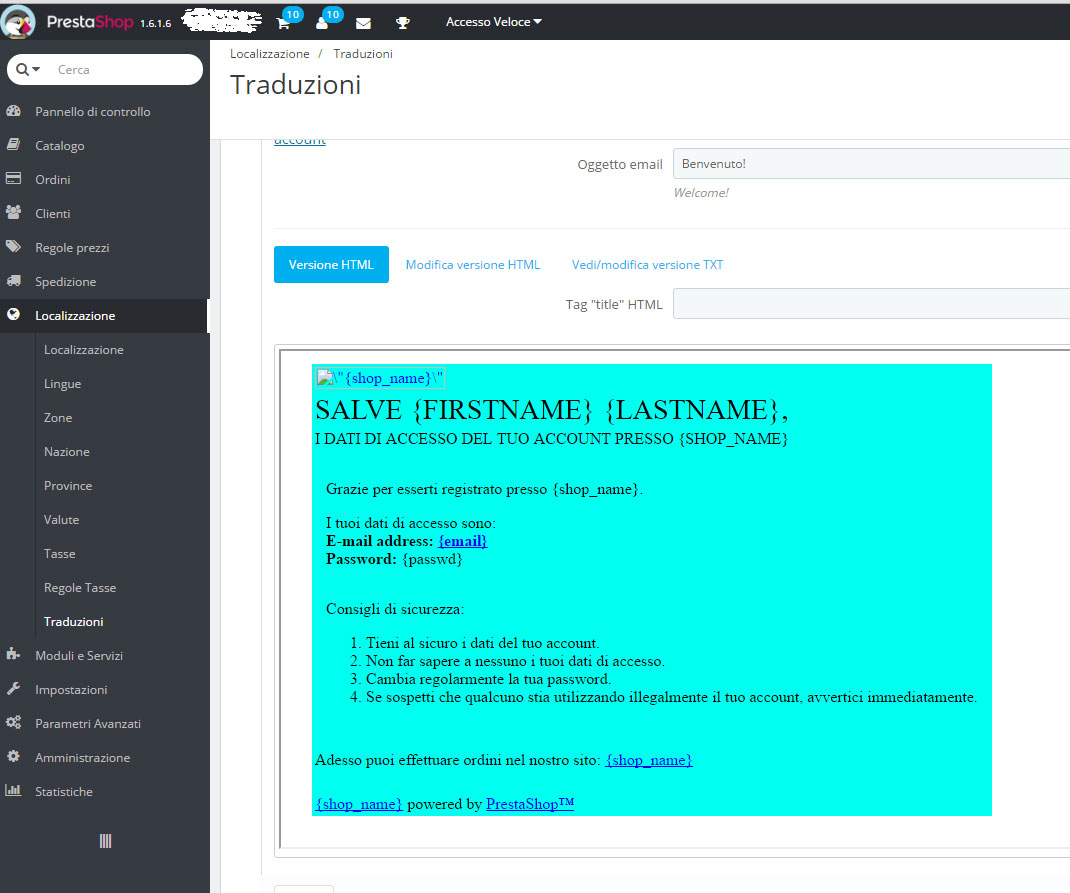Image resolution: width=1070 pixels, height=893 pixels.
Task: Click the PrestaShop logo avatar
Action: tap(18, 21)
